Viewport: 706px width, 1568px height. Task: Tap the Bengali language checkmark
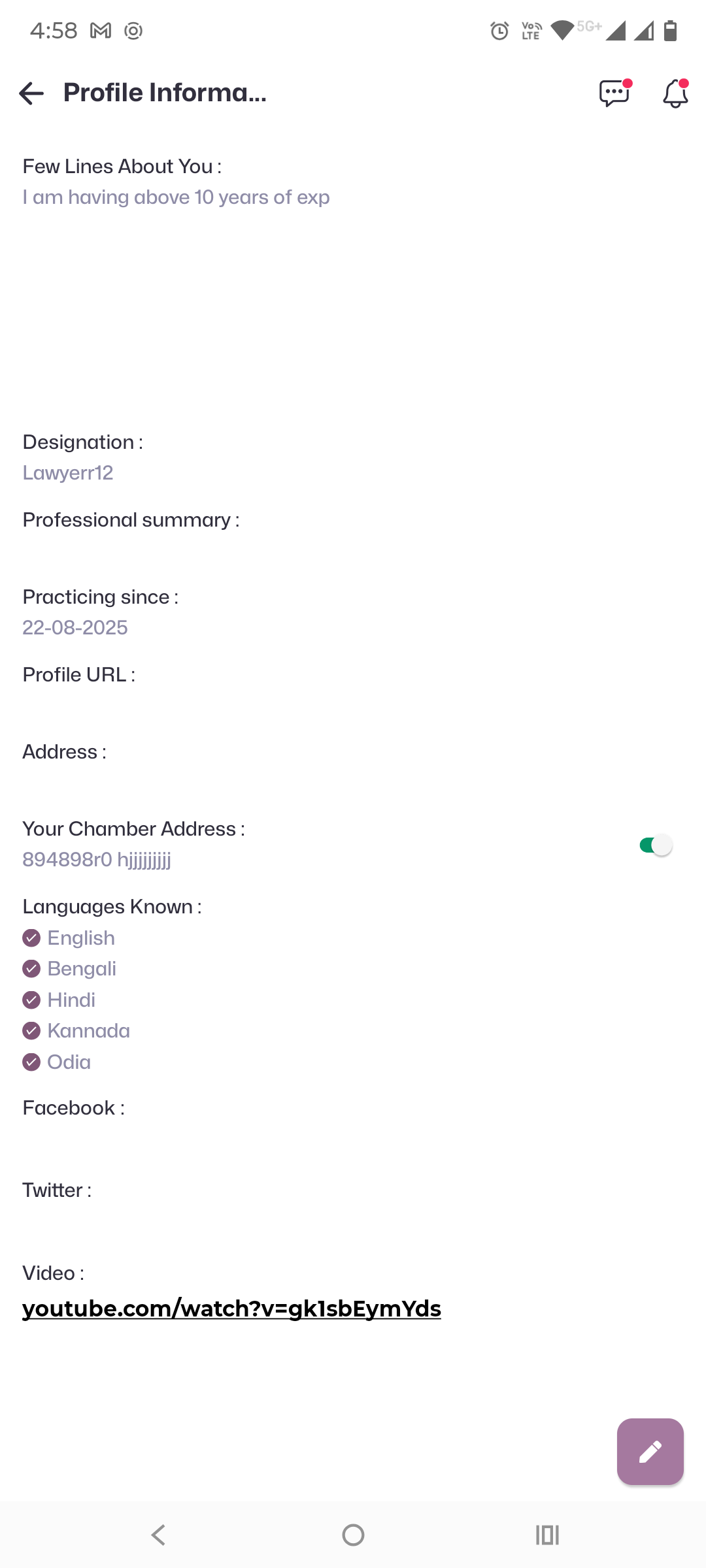(x=31, y=969)
